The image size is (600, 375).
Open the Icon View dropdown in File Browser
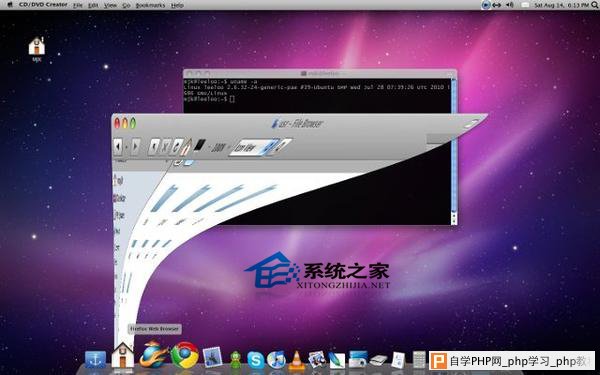click(254, 147)
